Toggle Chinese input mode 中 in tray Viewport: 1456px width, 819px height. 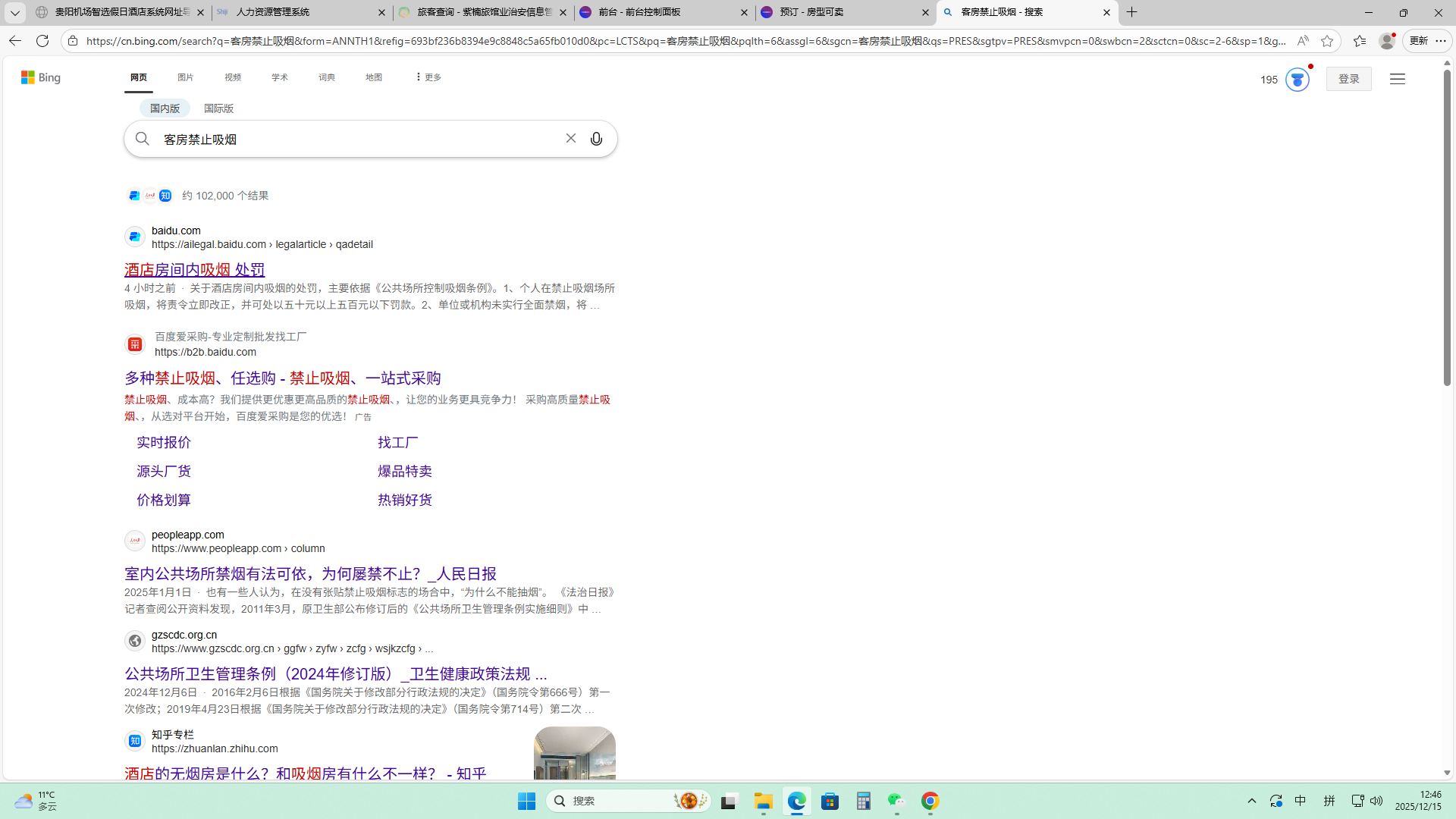[1300, 801]
